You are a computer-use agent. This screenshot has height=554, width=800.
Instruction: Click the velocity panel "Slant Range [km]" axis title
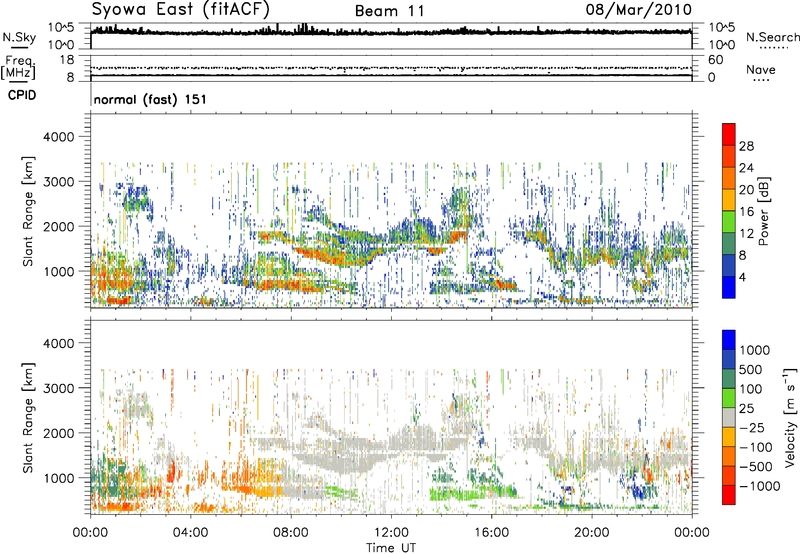(28, 418)
